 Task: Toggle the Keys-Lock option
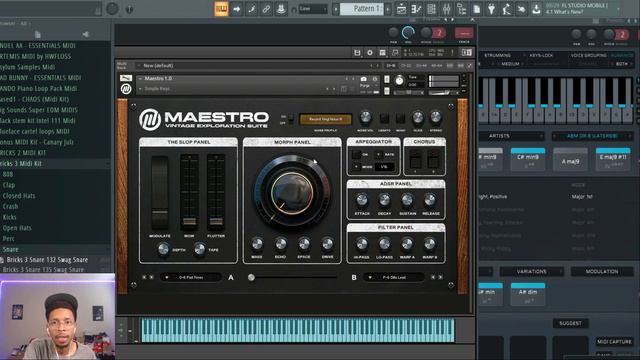point(541,55)
